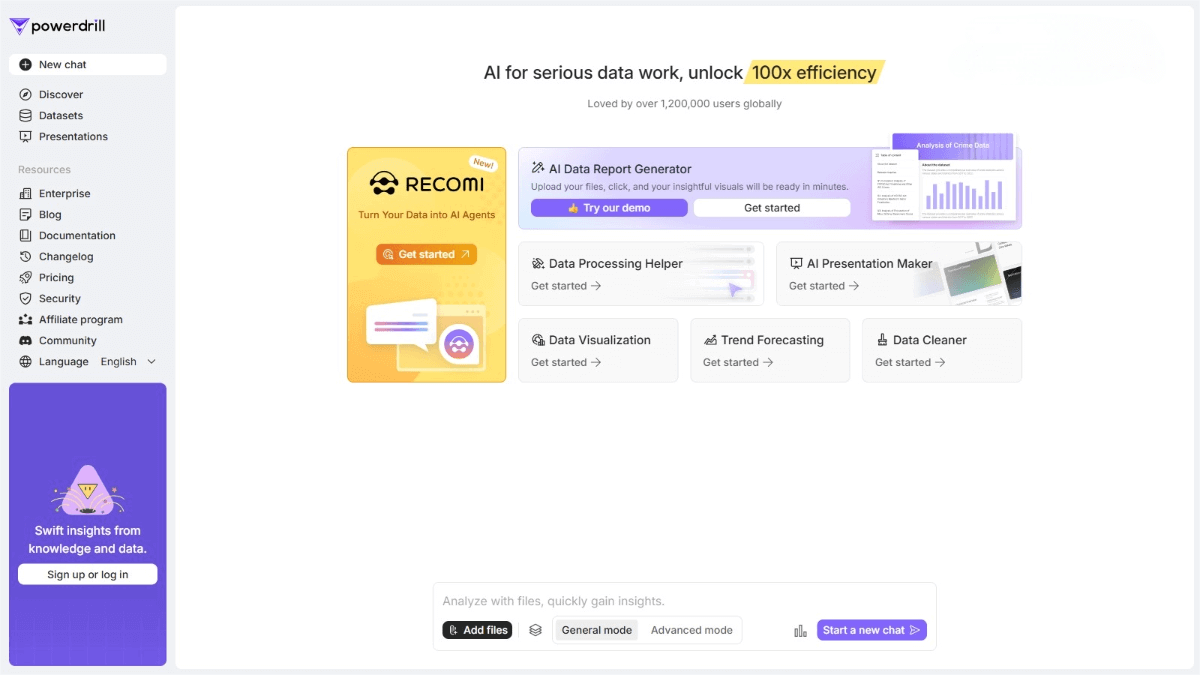The width and height of the screenshot is (1200, 675).
Task: Expand the English language dropdown
Action: [x=128, y=362]
